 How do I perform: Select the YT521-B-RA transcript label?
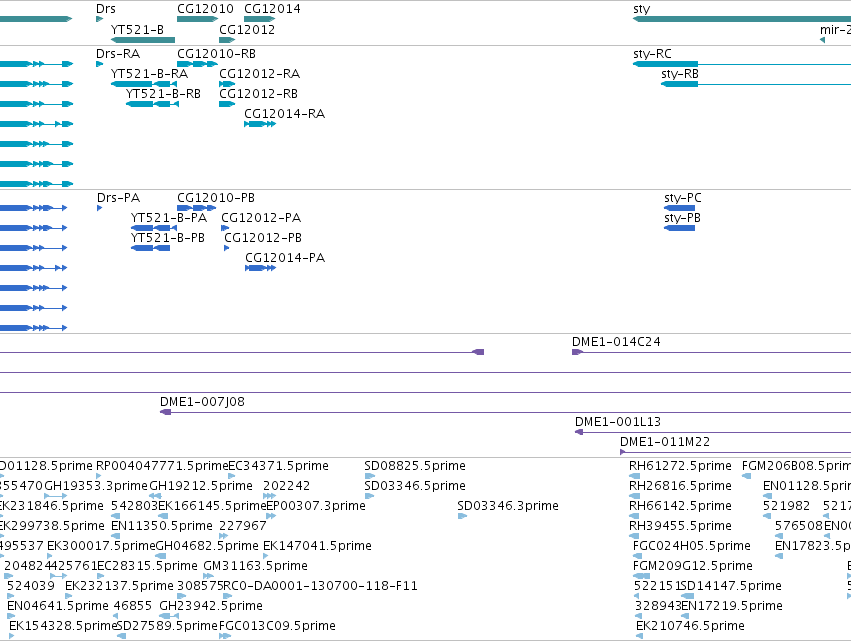(x=149, y=74)
